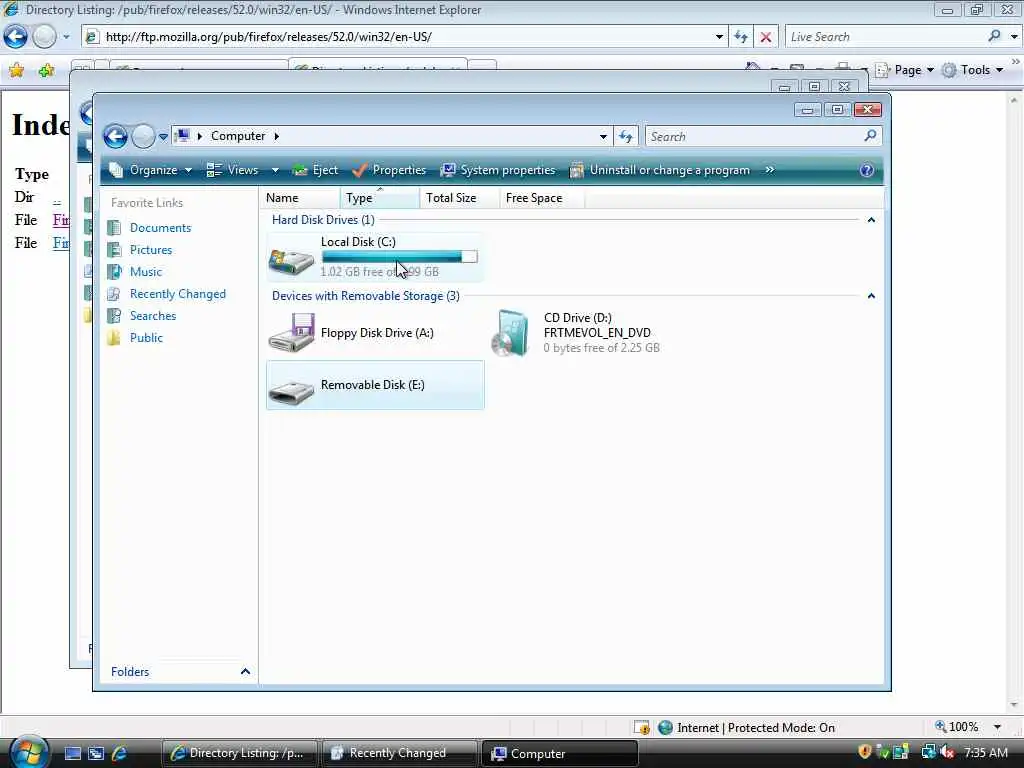Image resolution: width=1024 pixels, height=768 pixels.
Task: Expand the Folders pane
Action: 245,671
